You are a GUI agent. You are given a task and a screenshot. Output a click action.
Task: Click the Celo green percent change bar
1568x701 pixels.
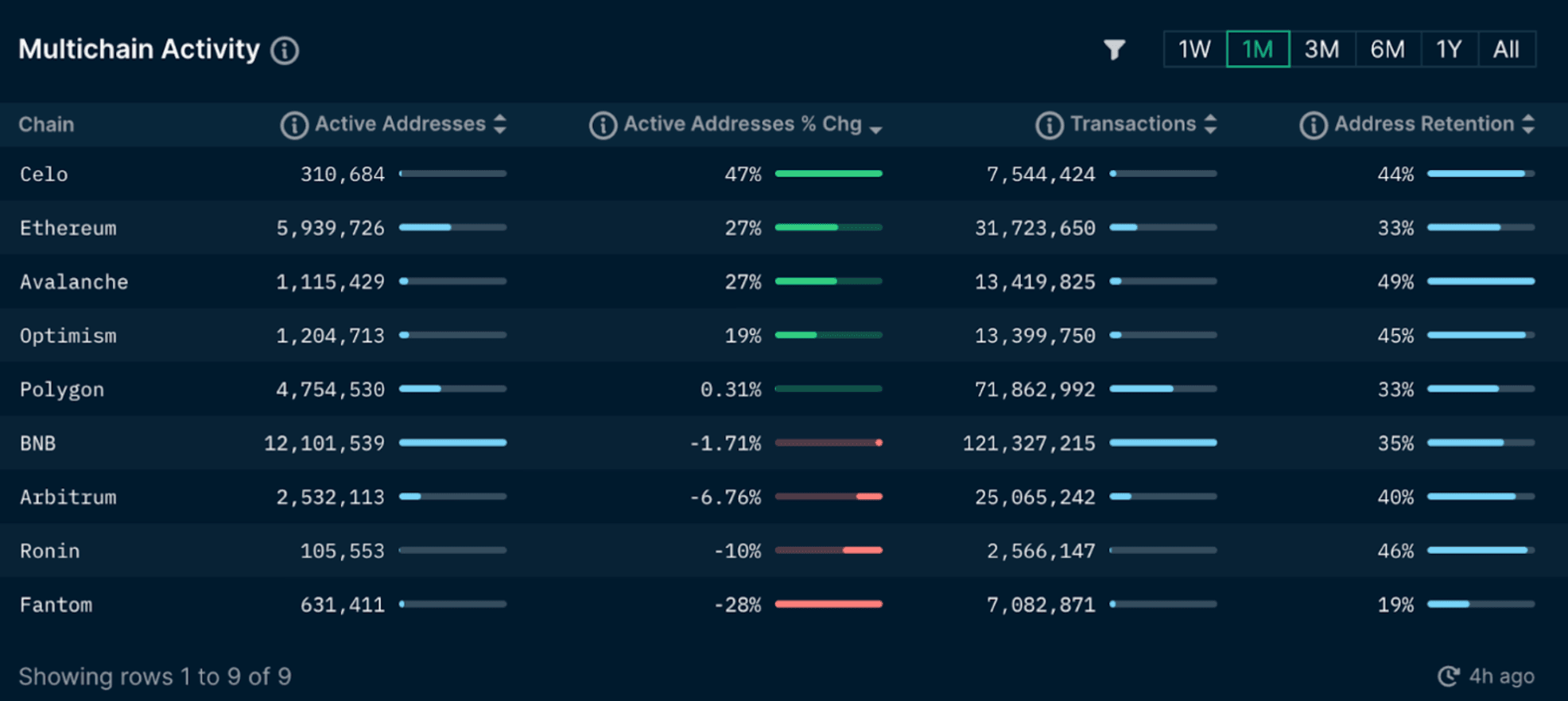(x=829, y=173)
